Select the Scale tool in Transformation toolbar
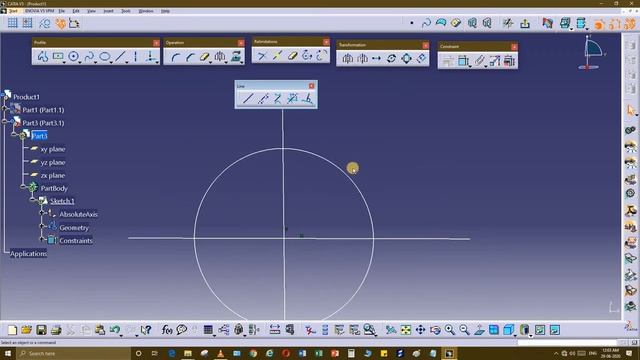Image resolution: width=640 pixels, height=360 pixels. (407, 59)
